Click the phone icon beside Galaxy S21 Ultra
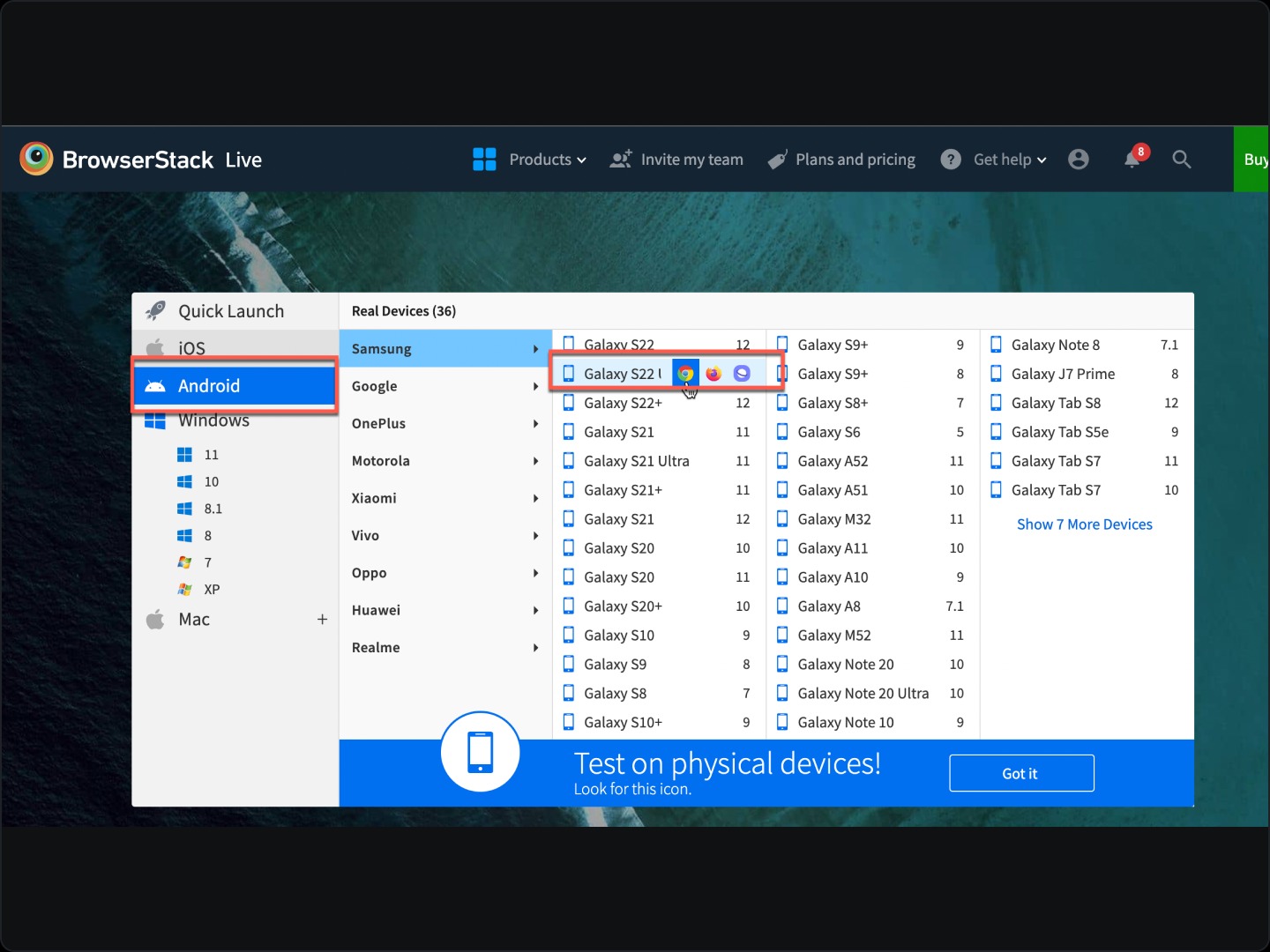Screen dimensions: 1270x952 (x=569, y=461)
